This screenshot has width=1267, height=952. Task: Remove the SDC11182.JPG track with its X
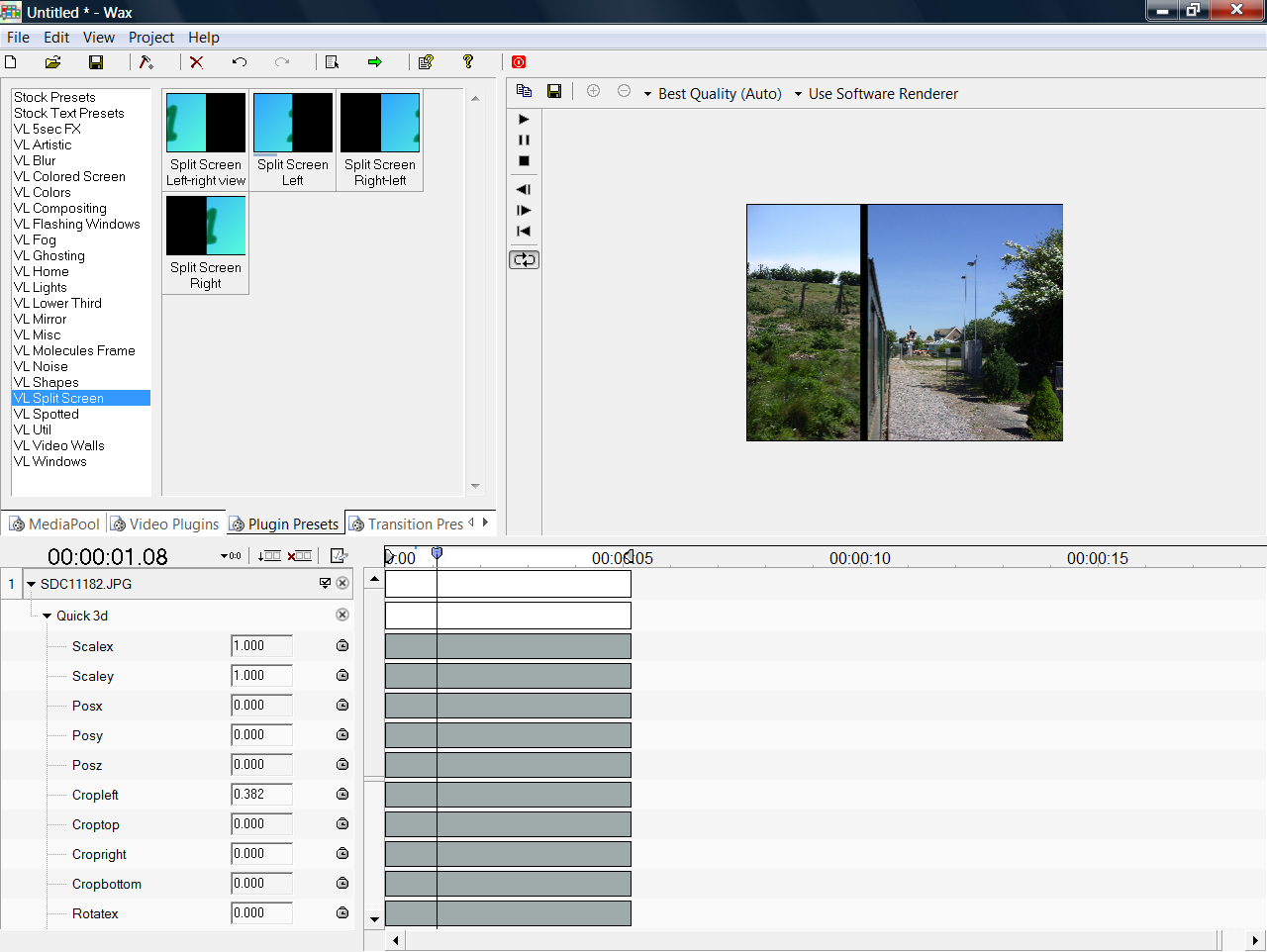click(x=342, y=584)
